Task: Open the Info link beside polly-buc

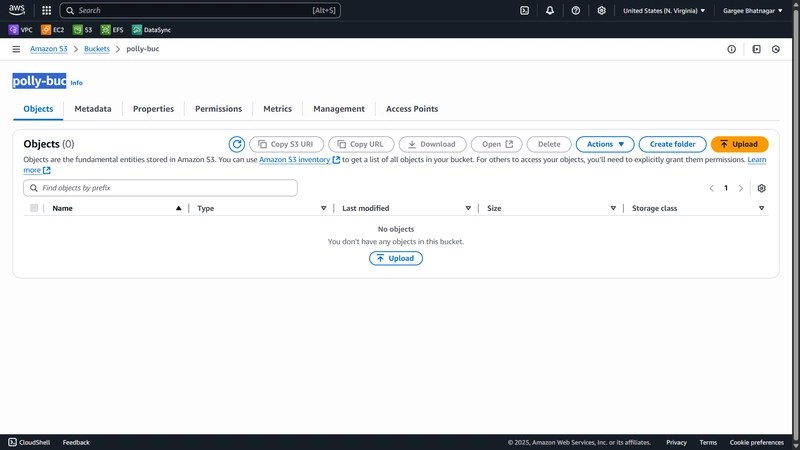Action: pyautogui.click(x=77, y=83)
